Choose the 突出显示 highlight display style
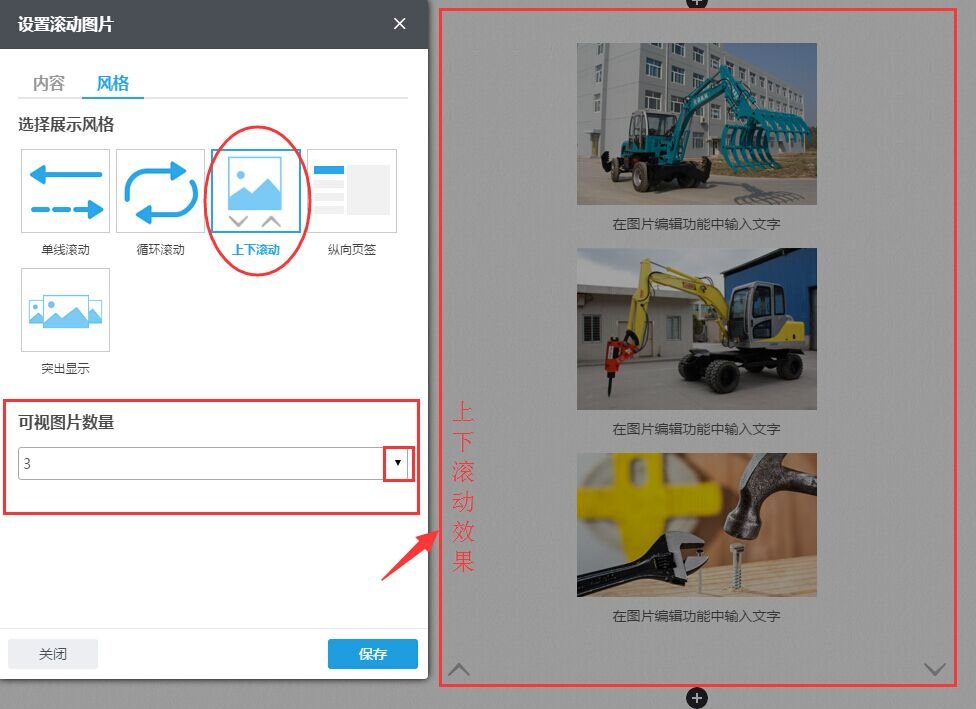 click(x=65, y=310)
